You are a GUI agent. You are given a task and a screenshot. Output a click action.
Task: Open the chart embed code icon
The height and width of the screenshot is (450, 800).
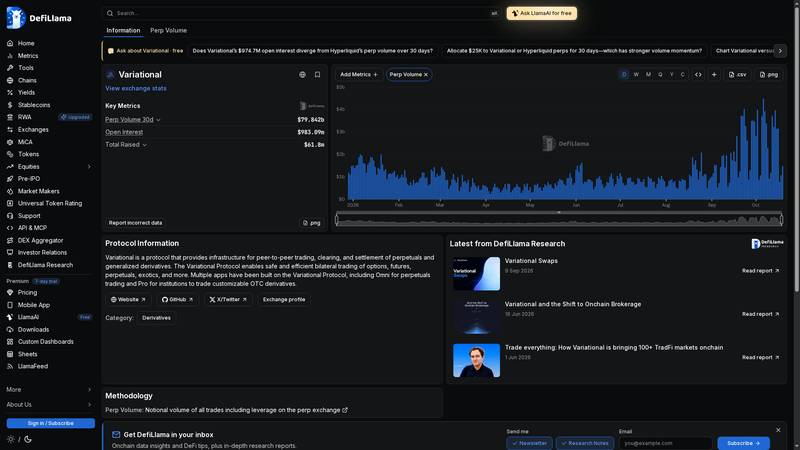coord(698,74)
